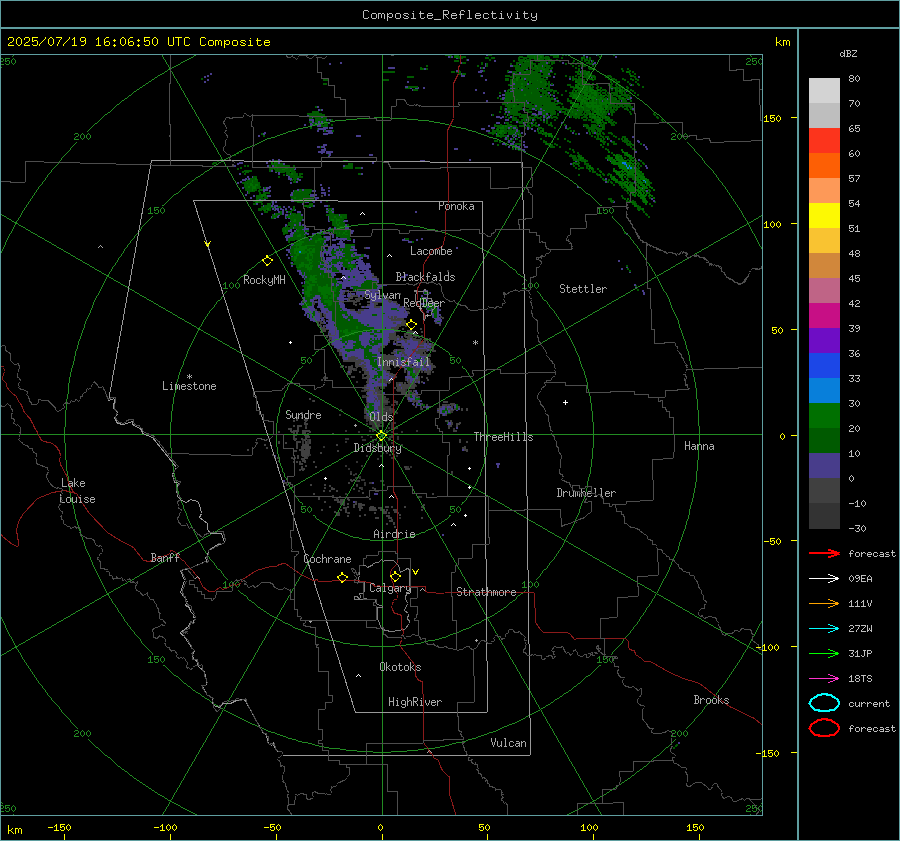The image size is (900, 841).
Task: Click the Banff city label
Action: pos(165,558)
